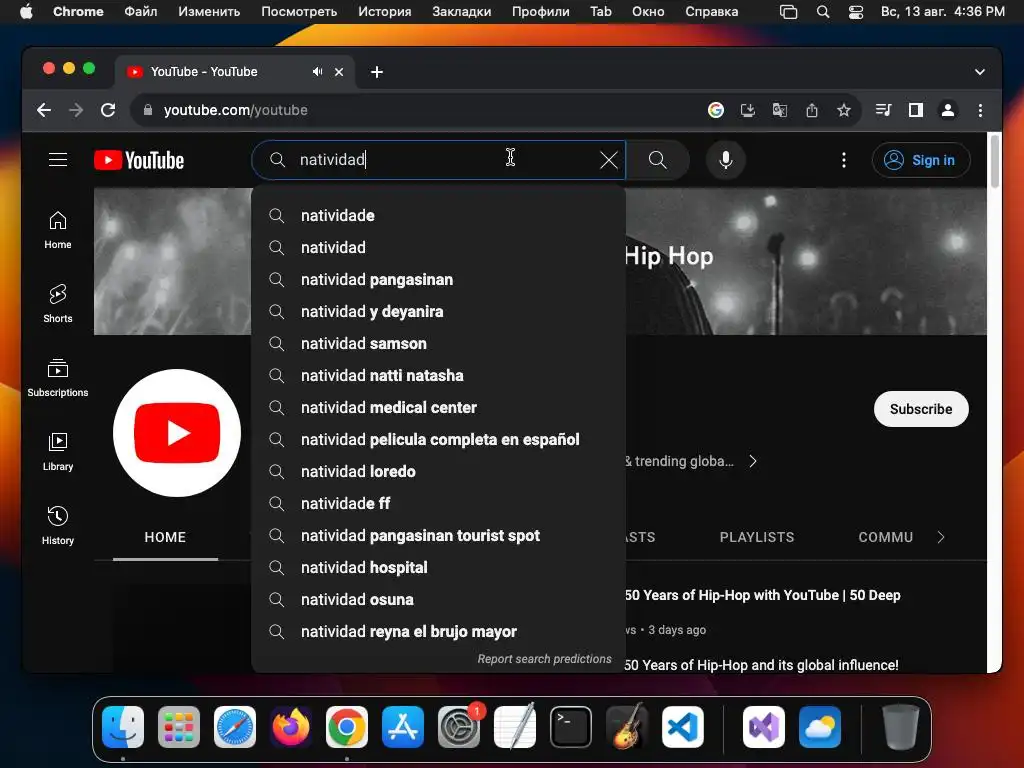1024x768 pixels.
Task: Open Chrome profile icon
Action: (x=948, y=110)
